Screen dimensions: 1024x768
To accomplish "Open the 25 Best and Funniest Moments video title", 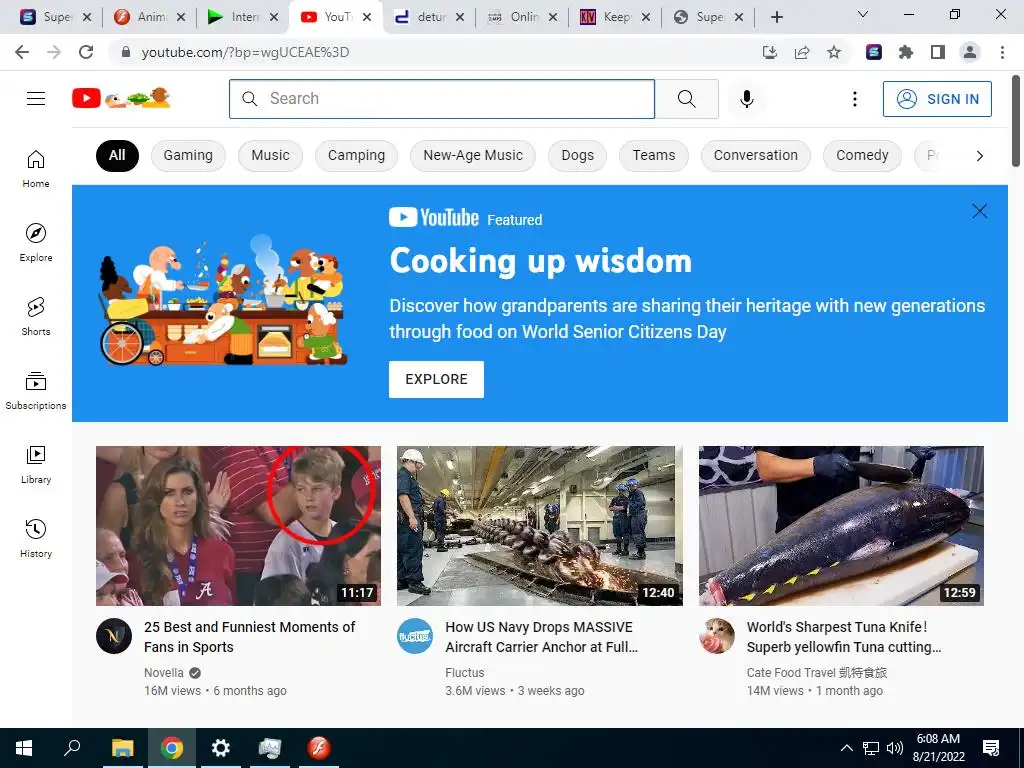I will [249, 637].
